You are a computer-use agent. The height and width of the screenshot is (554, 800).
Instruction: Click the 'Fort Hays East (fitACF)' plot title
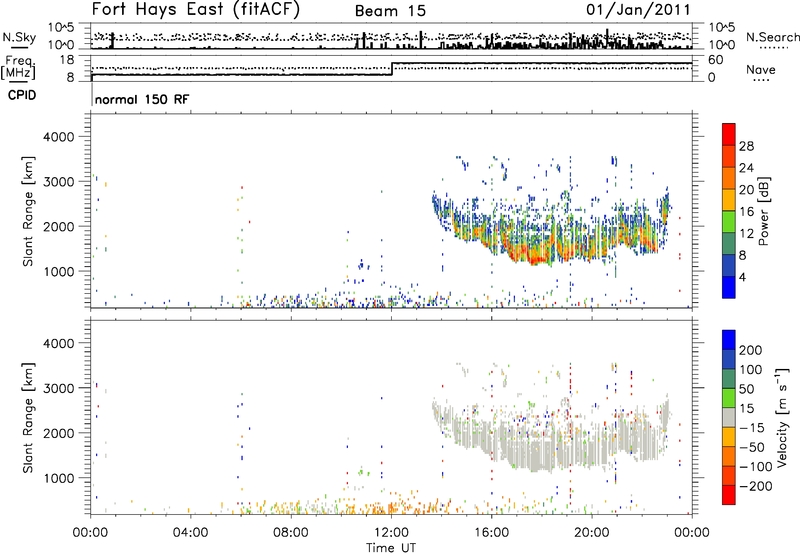click(x=195, y=10)
